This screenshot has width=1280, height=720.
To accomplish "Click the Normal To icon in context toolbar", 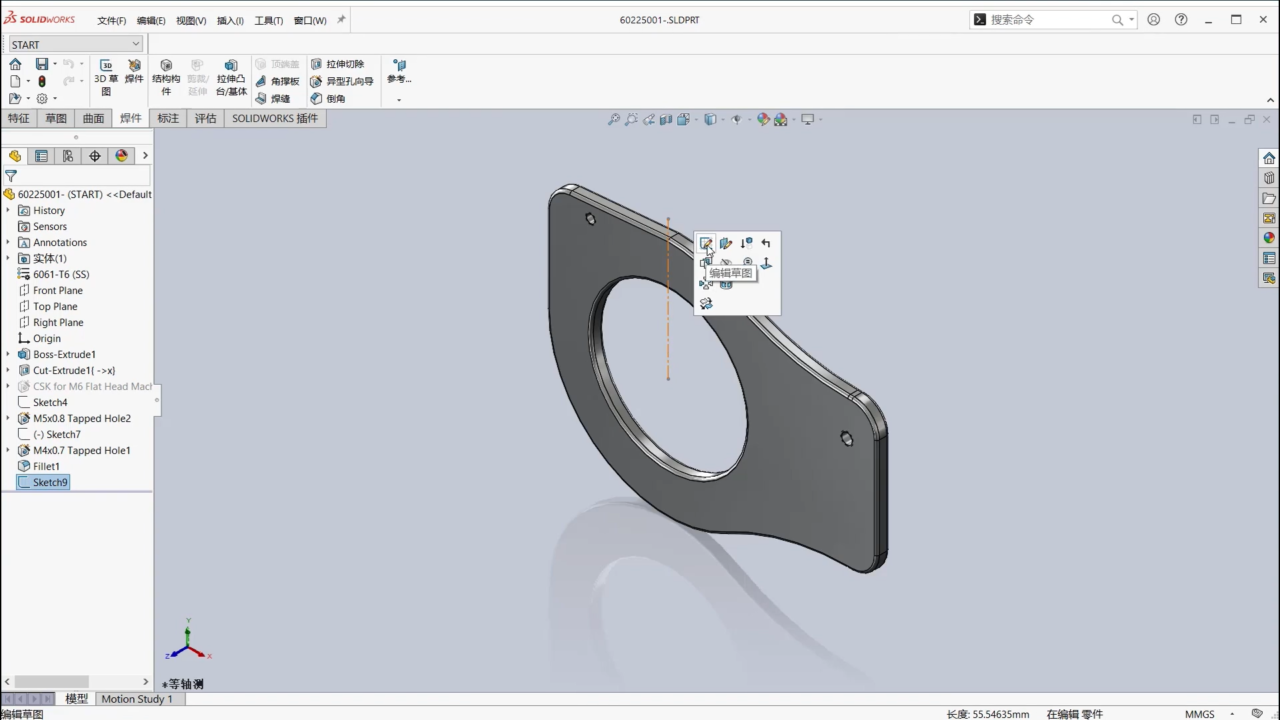I will (766, 263).
